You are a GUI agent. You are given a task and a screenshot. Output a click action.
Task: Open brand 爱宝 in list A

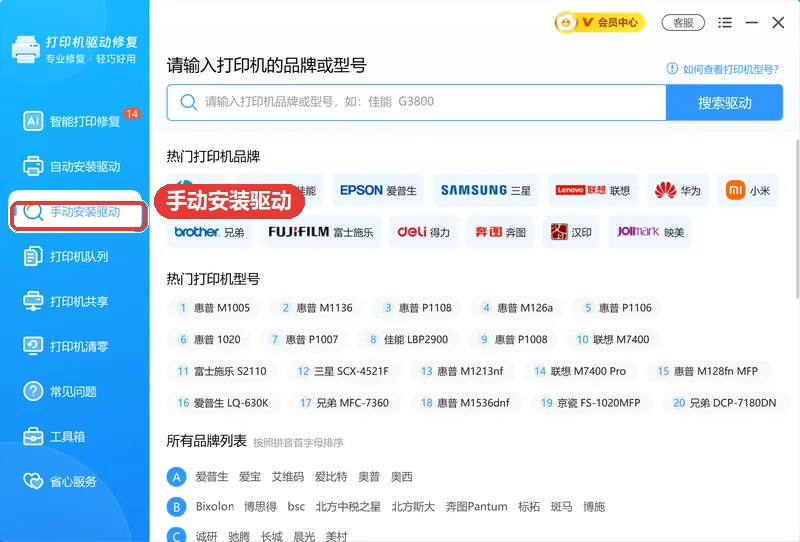pos(250,477)
